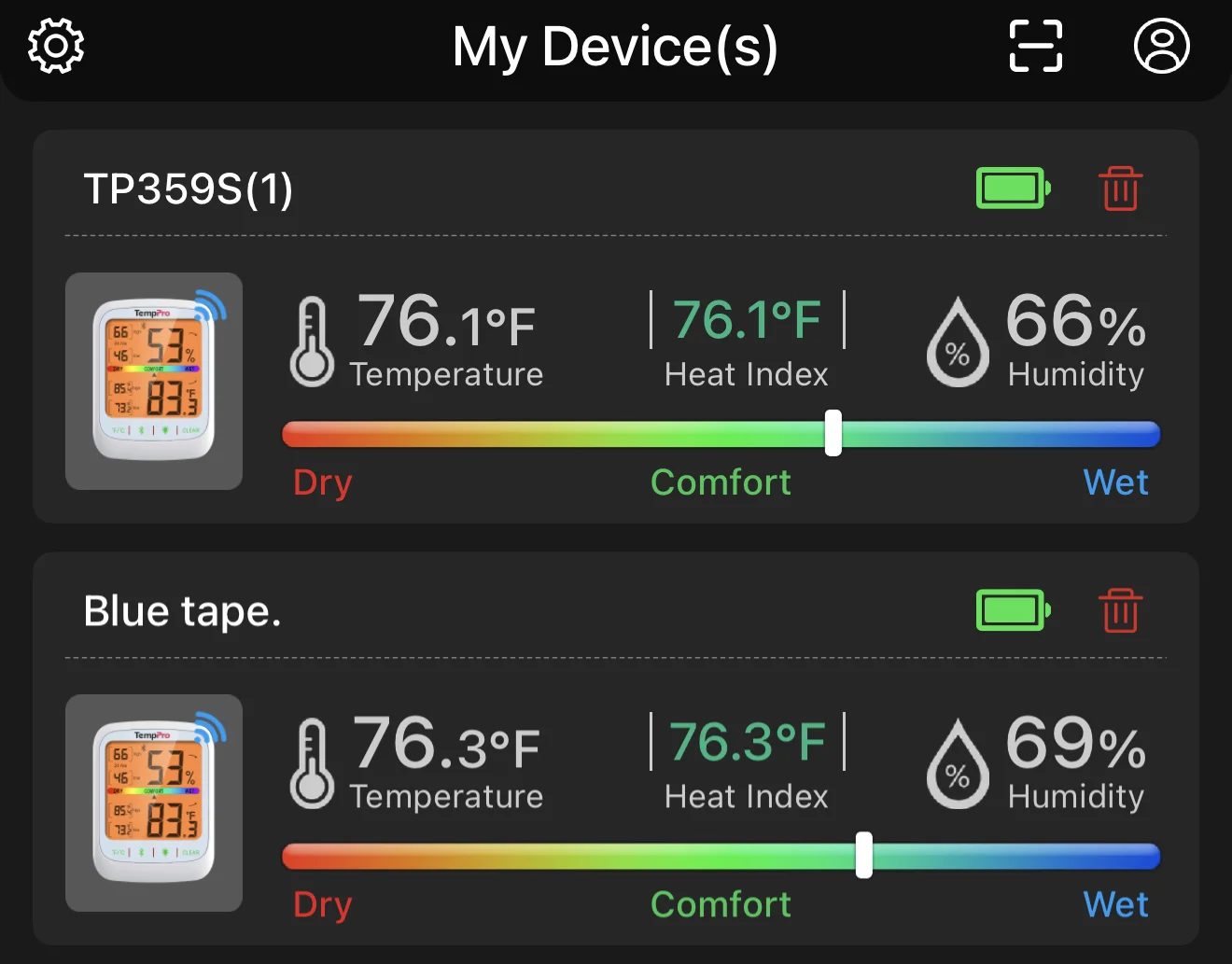Tap the thermometer icon for Blue tape.
Viewport: 1232px width, 964px height.
(x=312, y=763)
